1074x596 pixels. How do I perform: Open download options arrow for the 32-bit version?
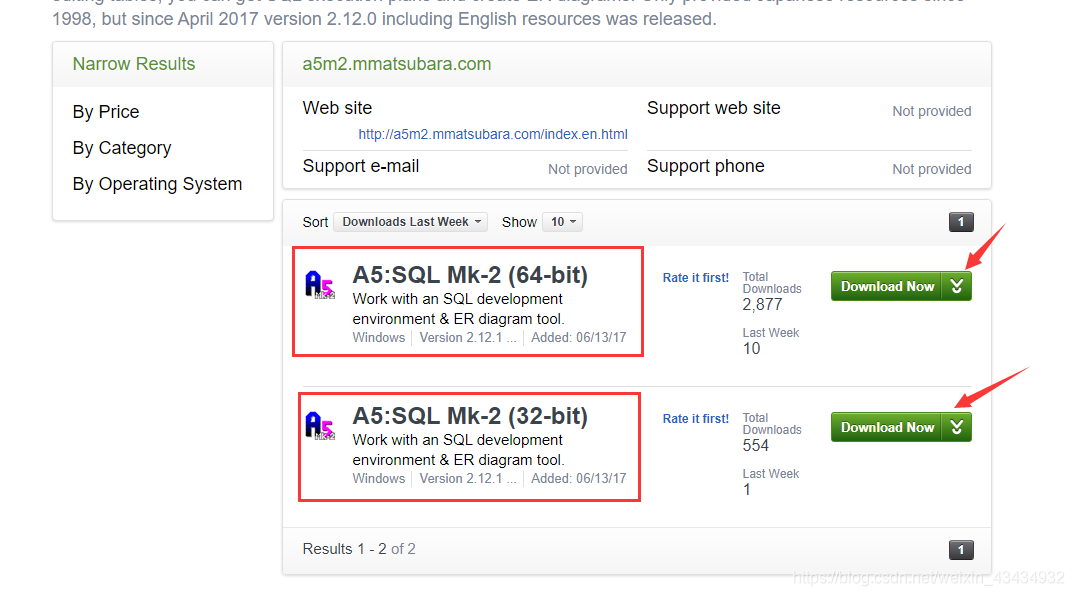pyautogui.click(x=957, y=427)
